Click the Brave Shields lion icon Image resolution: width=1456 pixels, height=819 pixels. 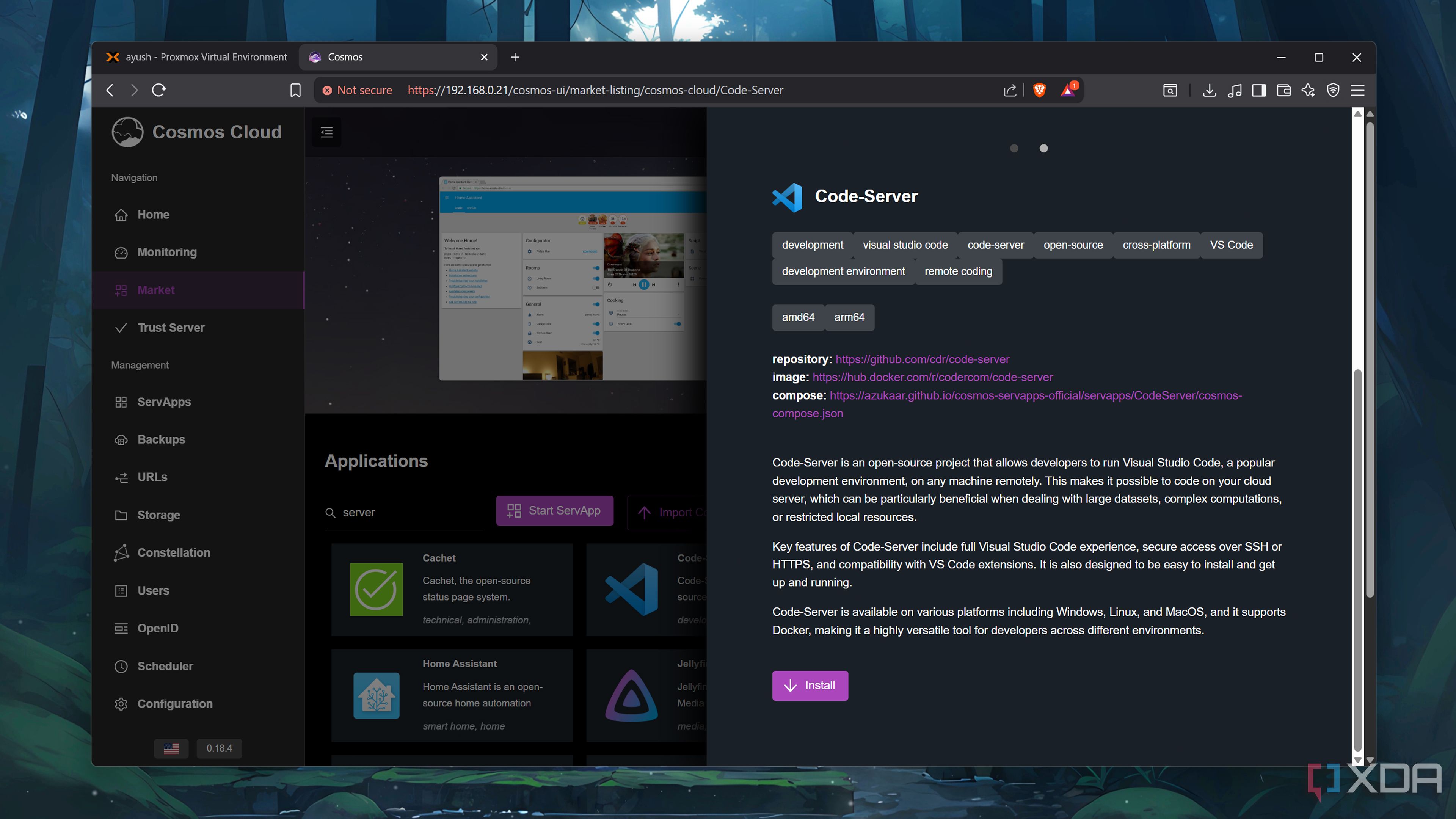pos(1039,90)
